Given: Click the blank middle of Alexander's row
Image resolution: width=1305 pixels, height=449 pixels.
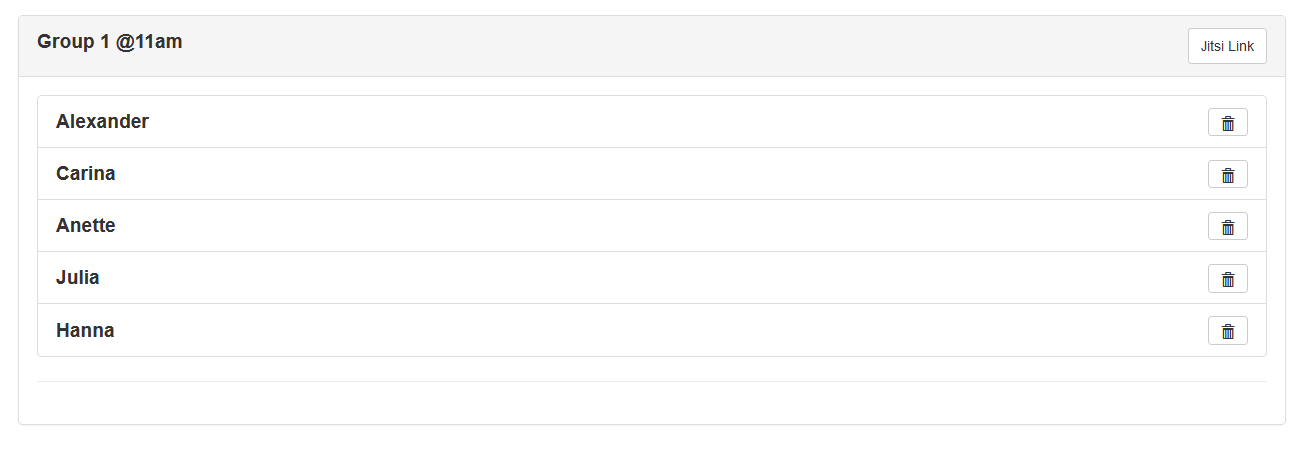Looking at the screenshot, I should [651, 122].
